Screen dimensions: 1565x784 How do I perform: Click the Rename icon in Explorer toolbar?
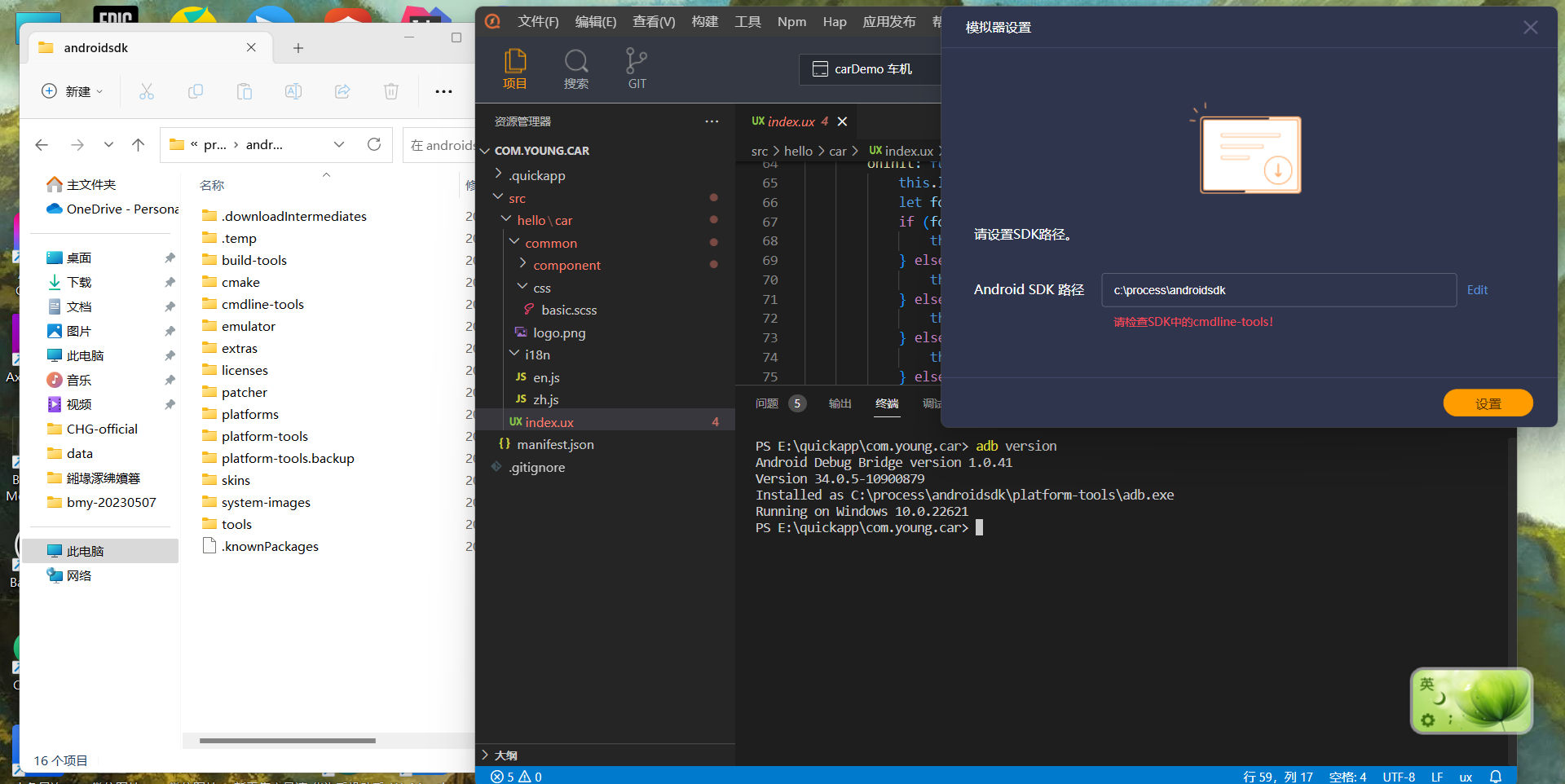[293, 91]
